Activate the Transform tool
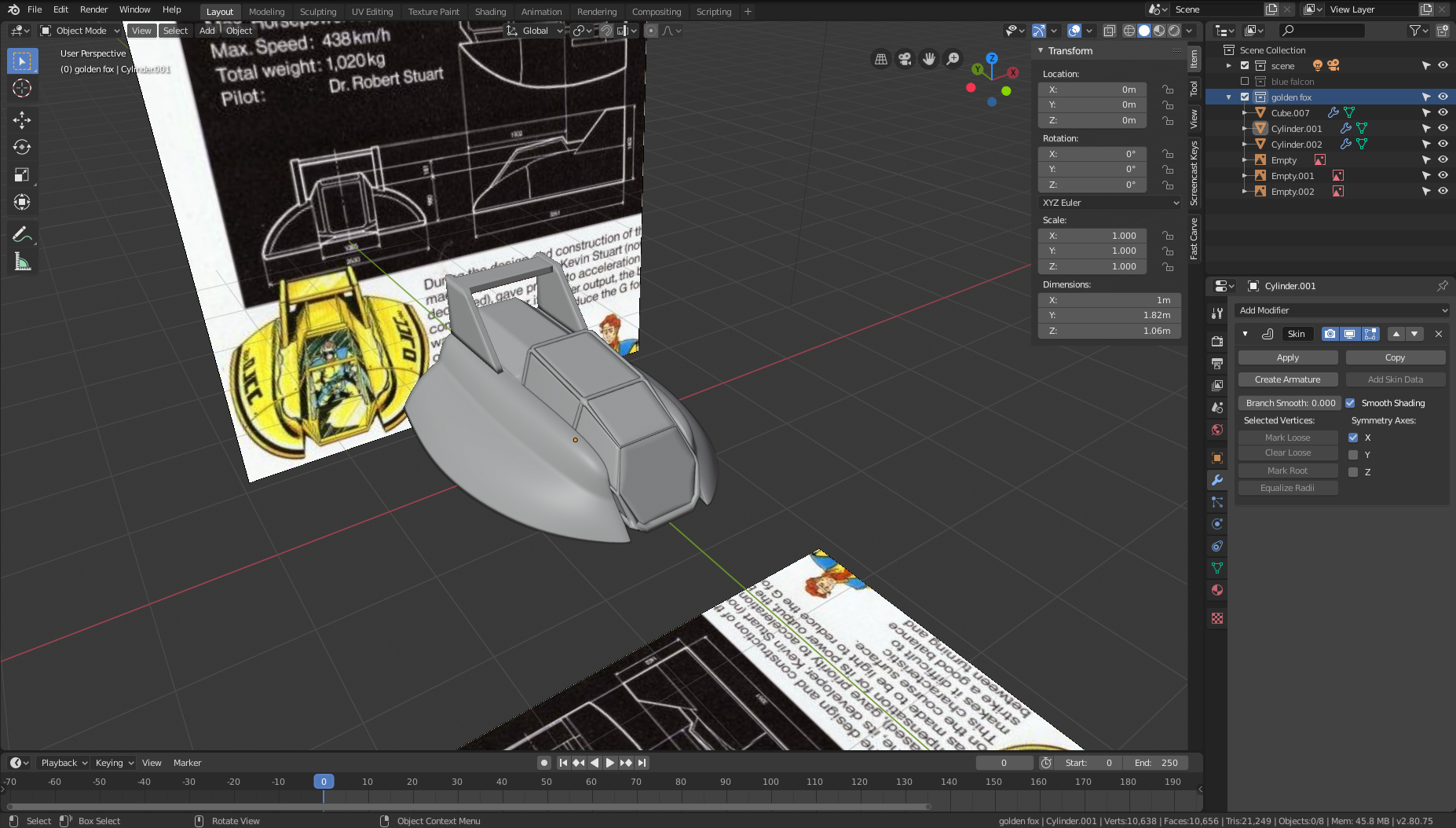1456x828 pixels. point(22,202)
